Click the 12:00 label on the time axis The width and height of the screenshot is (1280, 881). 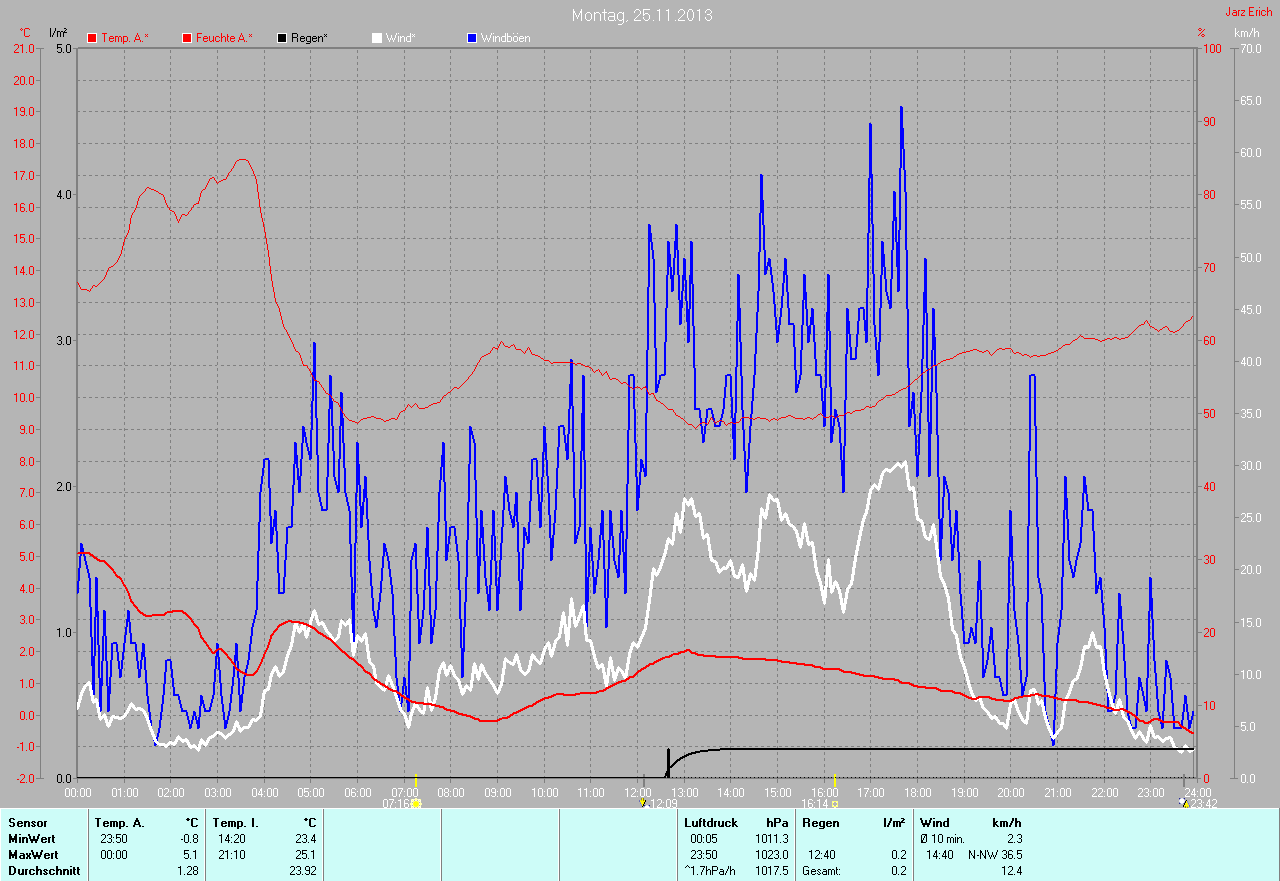pos(638,792)
